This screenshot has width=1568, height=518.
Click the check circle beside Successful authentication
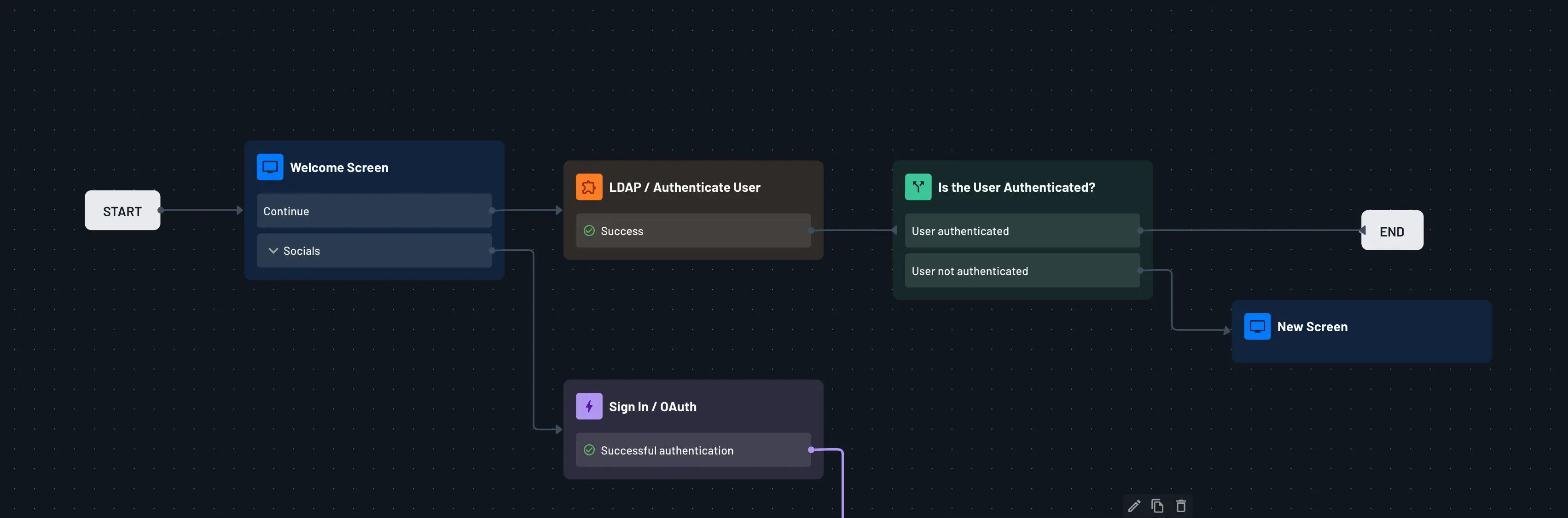click(x=589, y=450)
